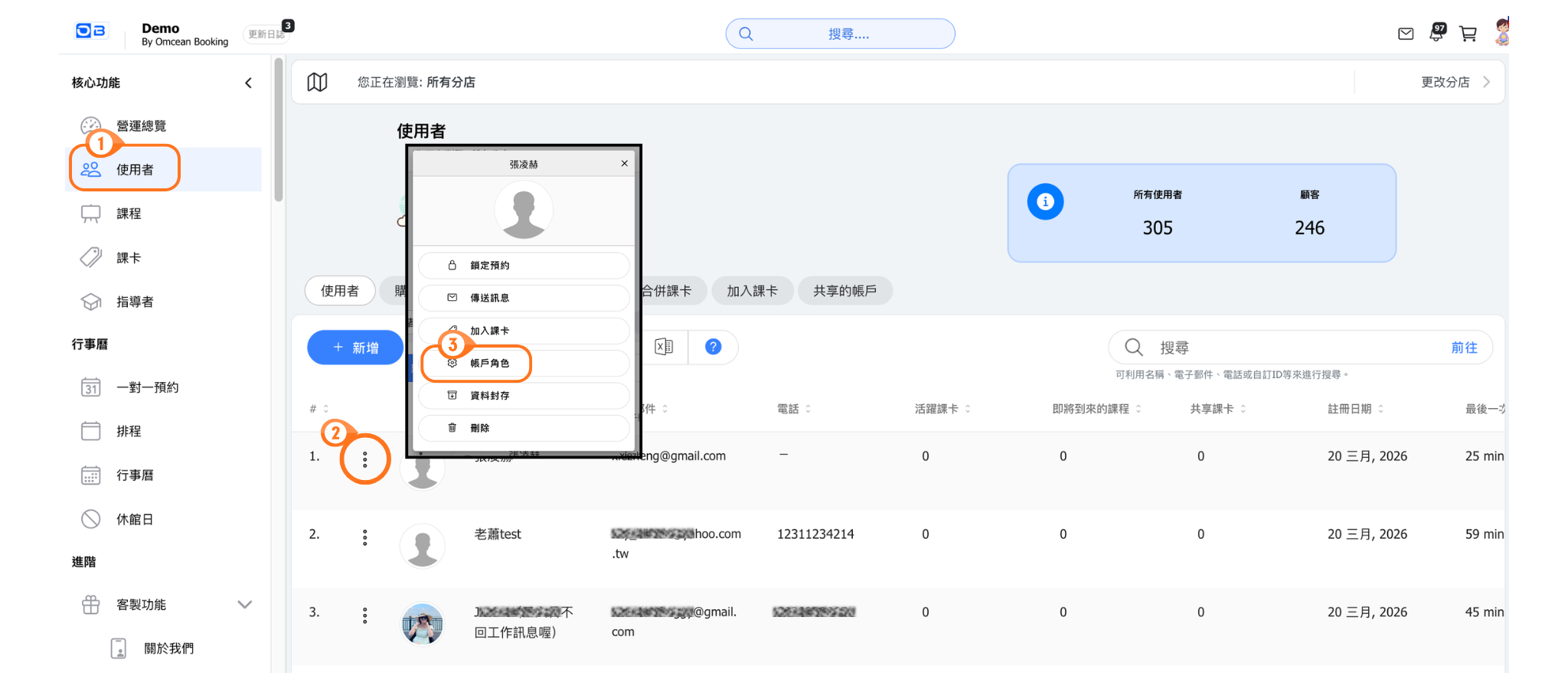Collapse the 核心功能 sidebar section
The height and width of the screenshot is (689, 1568).
coord(248,83)
